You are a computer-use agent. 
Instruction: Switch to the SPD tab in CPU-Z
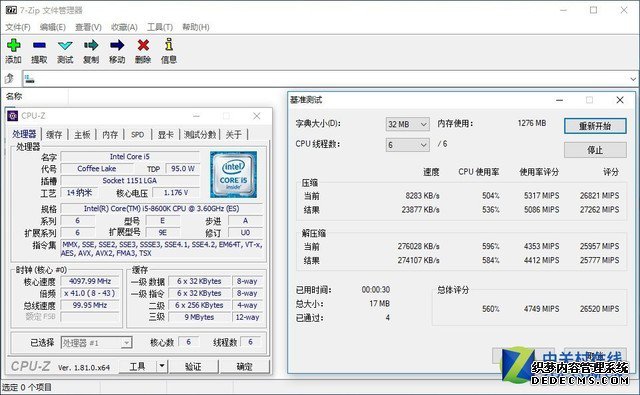(x=138, y=135)
